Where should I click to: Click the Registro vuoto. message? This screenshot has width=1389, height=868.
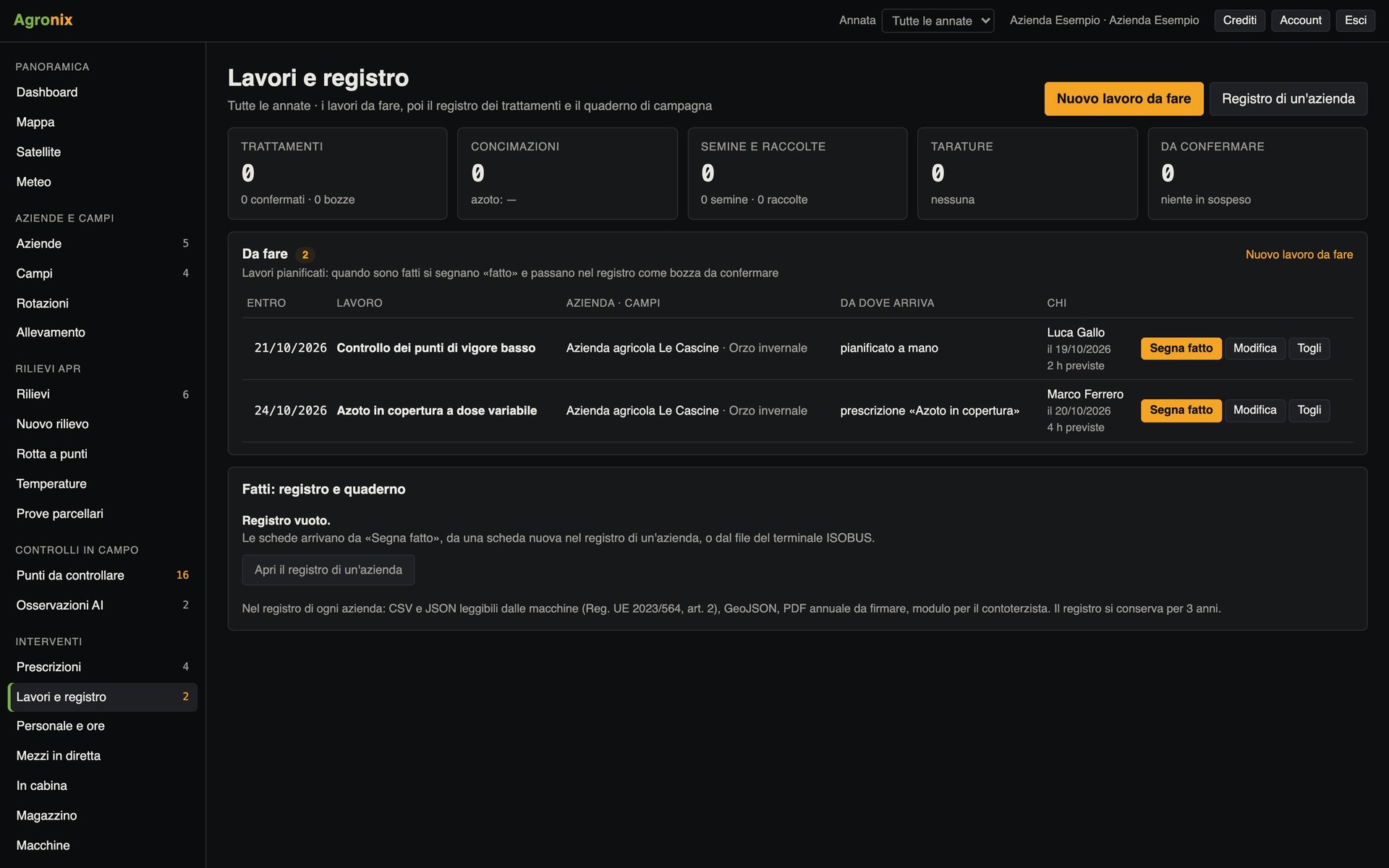coord(286,521)
